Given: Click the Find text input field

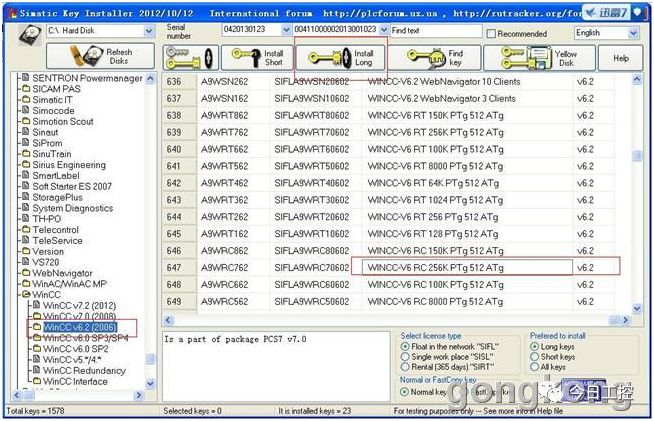Looking at the screenshot, I should 435,30.
